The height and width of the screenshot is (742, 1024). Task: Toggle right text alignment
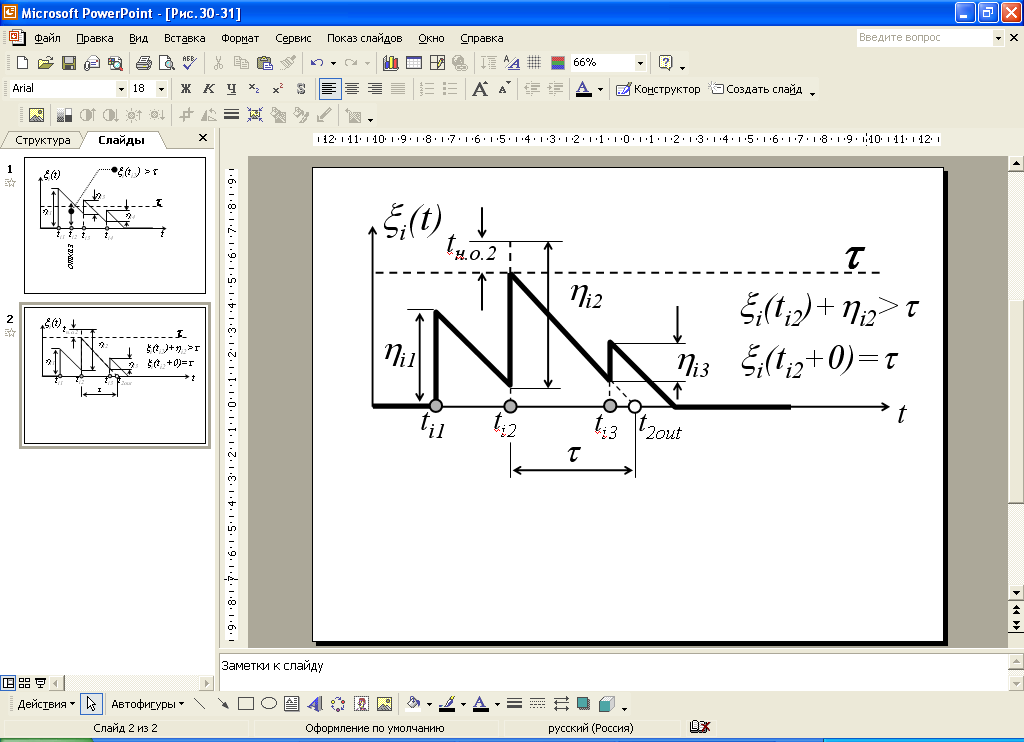tap(375, 89)
